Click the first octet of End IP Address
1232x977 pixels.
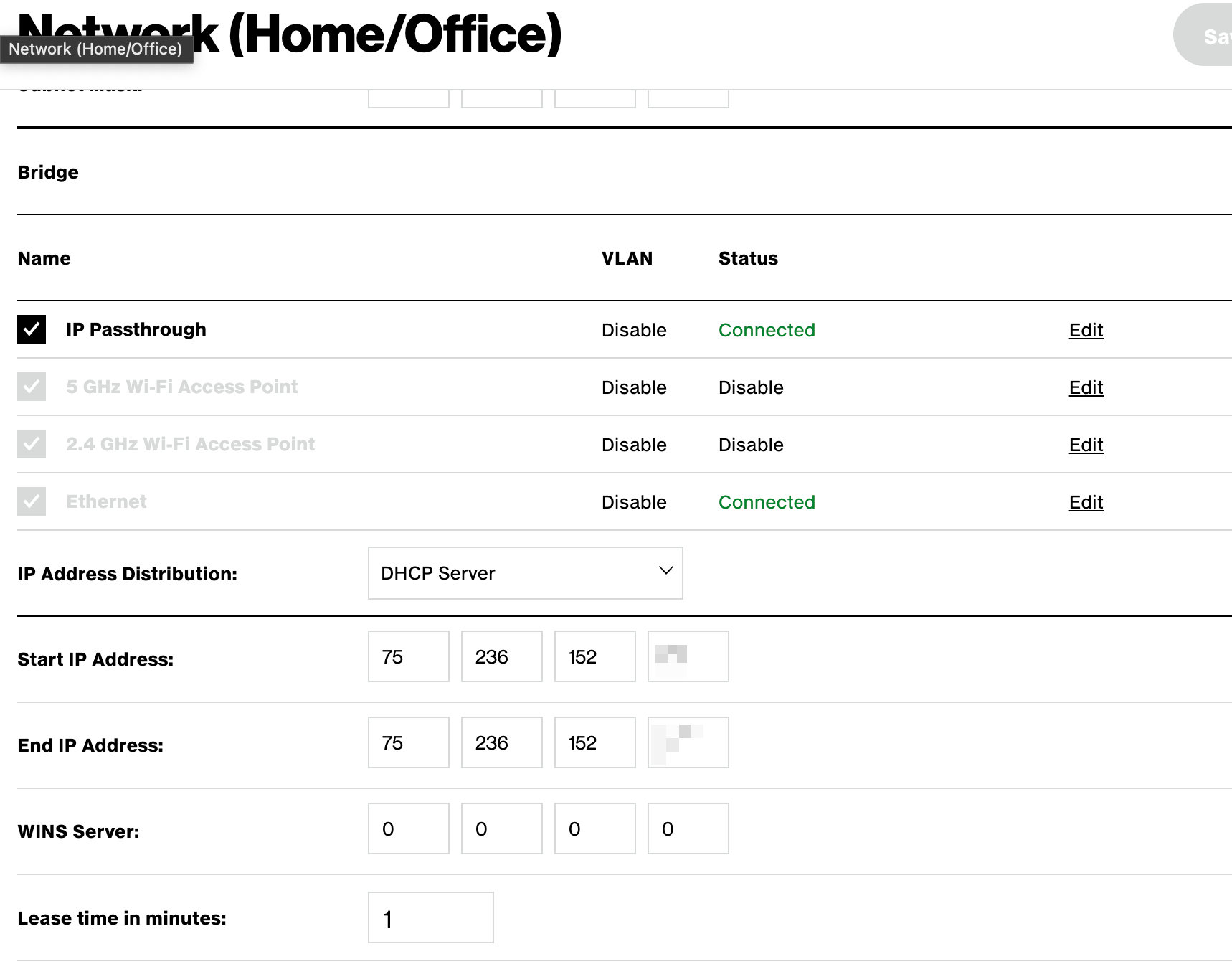point(408,742)
